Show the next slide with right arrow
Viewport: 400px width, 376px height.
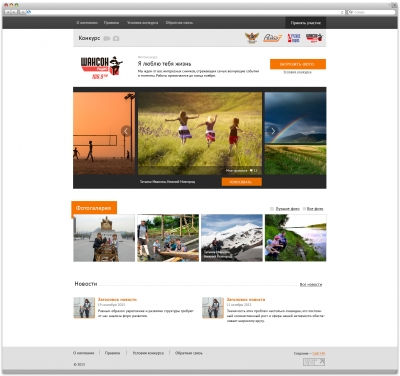[x=273, y=131]
